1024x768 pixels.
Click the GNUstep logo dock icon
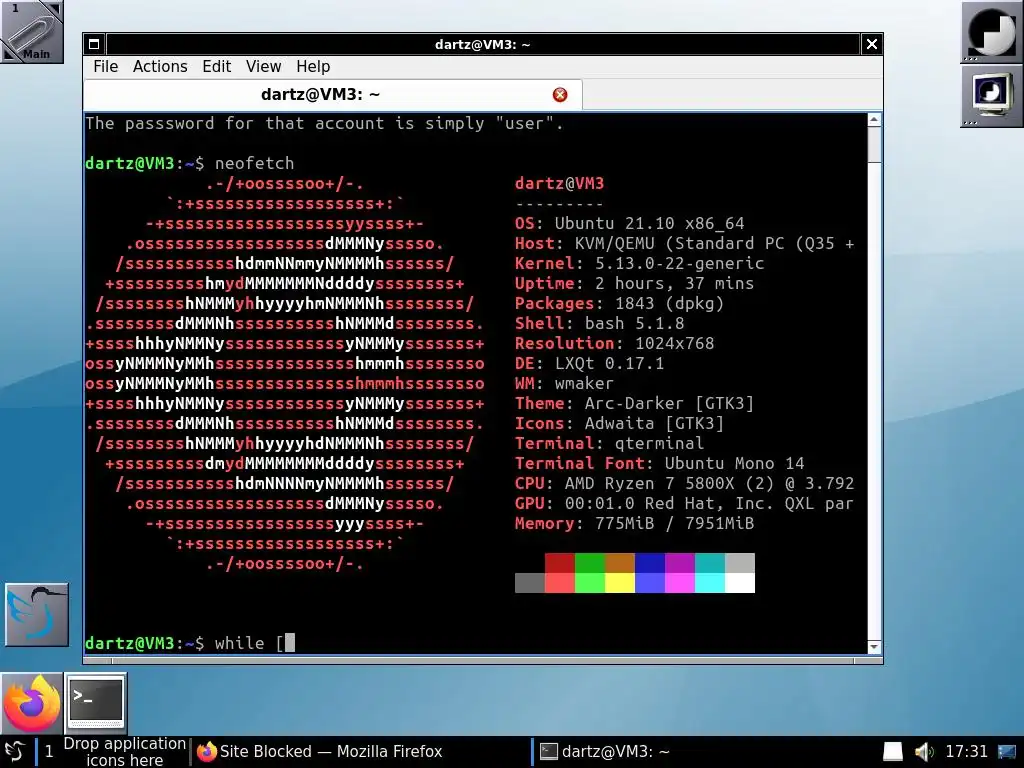(991, 32)
